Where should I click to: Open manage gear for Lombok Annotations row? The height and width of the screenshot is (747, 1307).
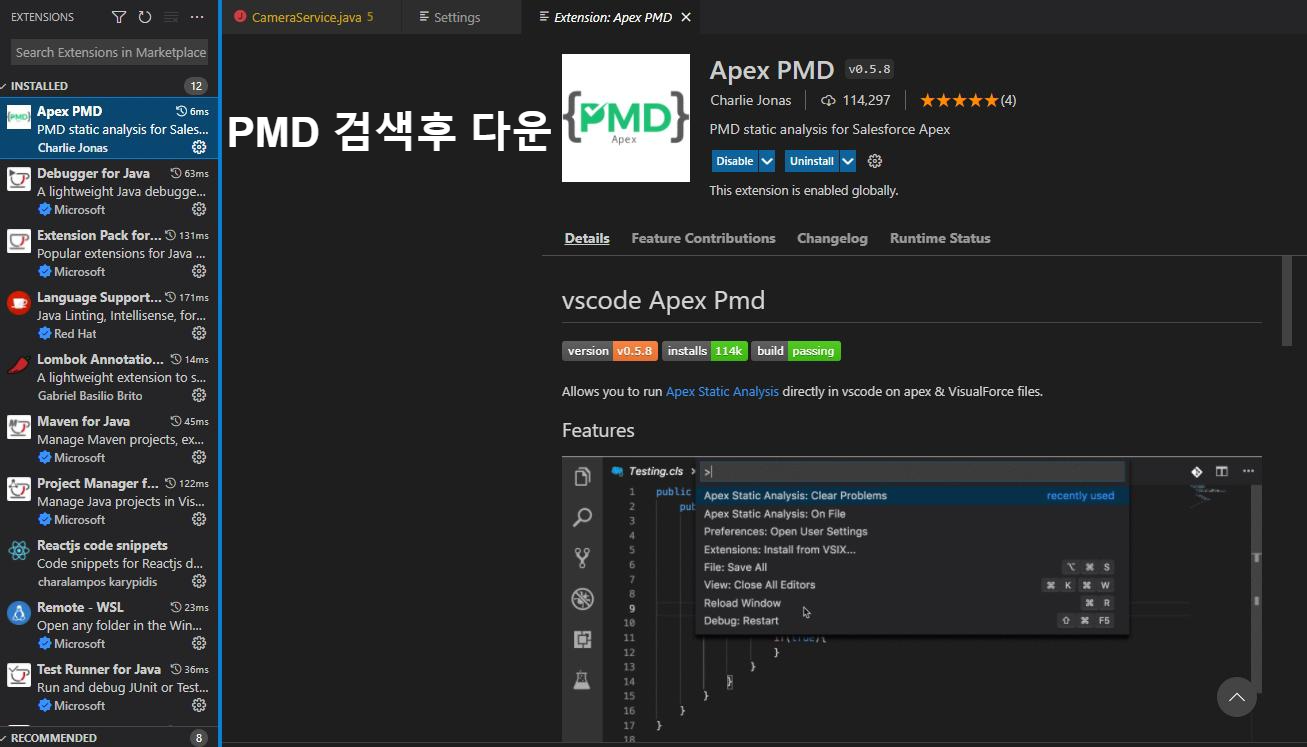click(x=199, y=395)
